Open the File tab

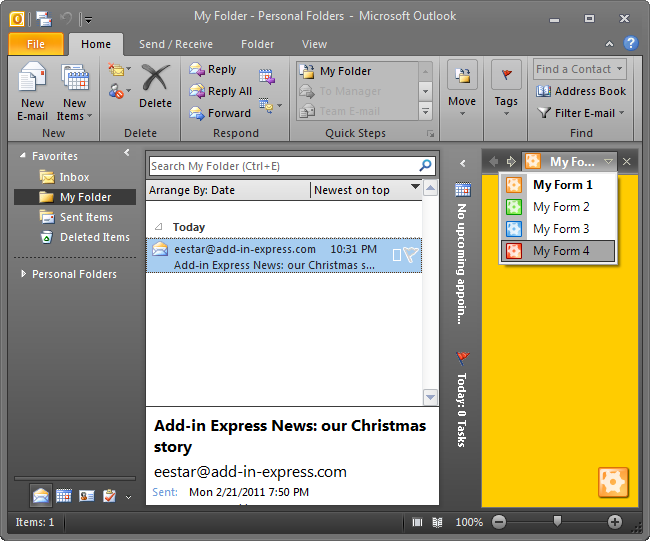(x=36, y=44)
